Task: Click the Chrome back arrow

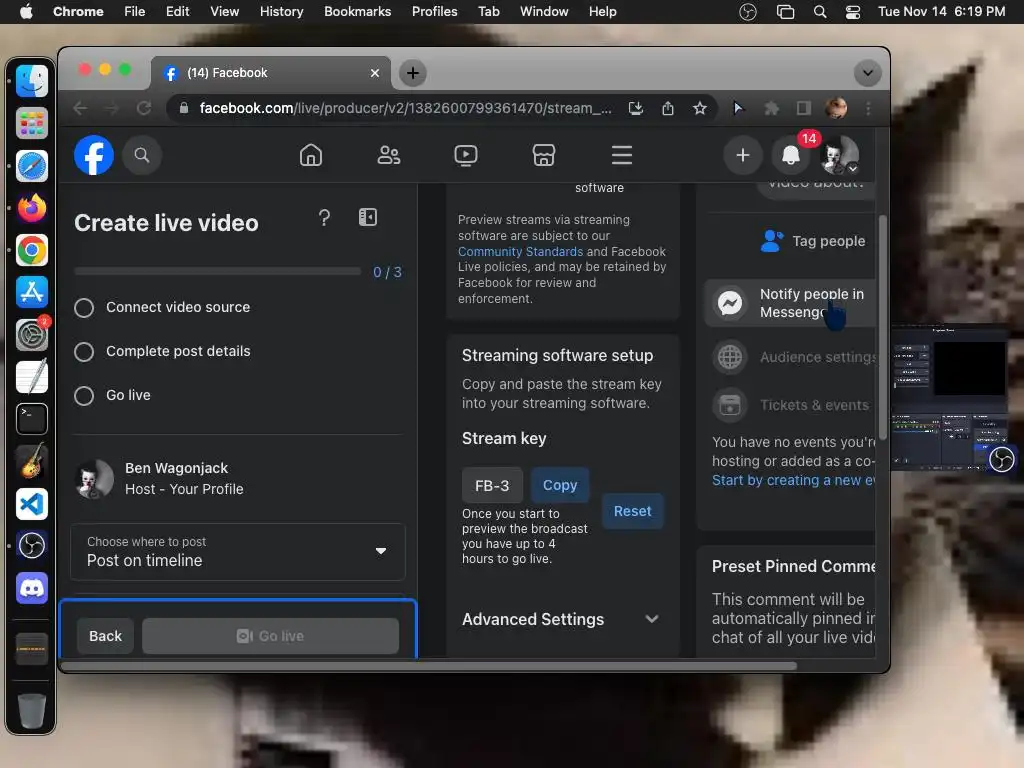Action: click(80, 108)
